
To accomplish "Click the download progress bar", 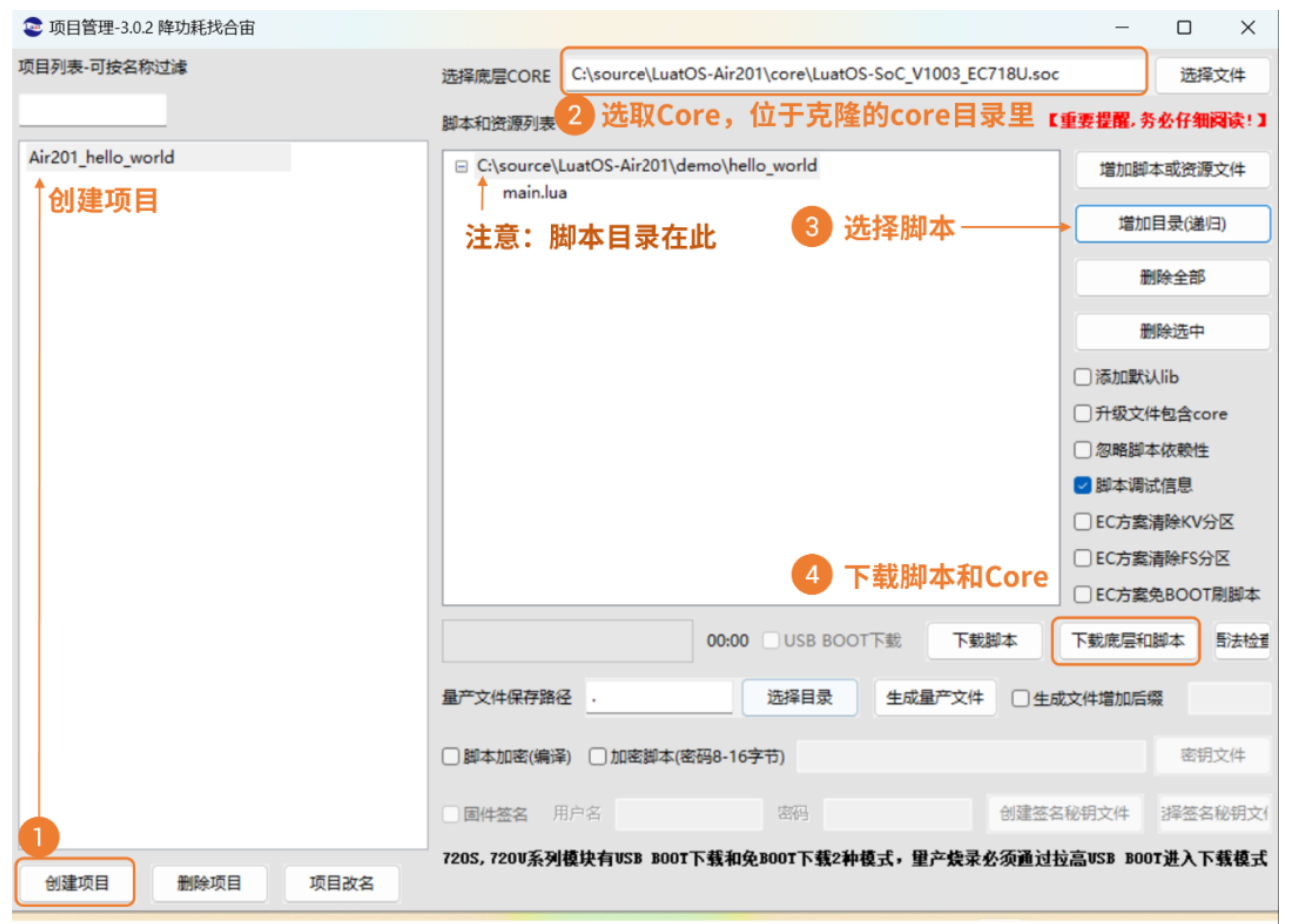I will (x=568, y=641).
